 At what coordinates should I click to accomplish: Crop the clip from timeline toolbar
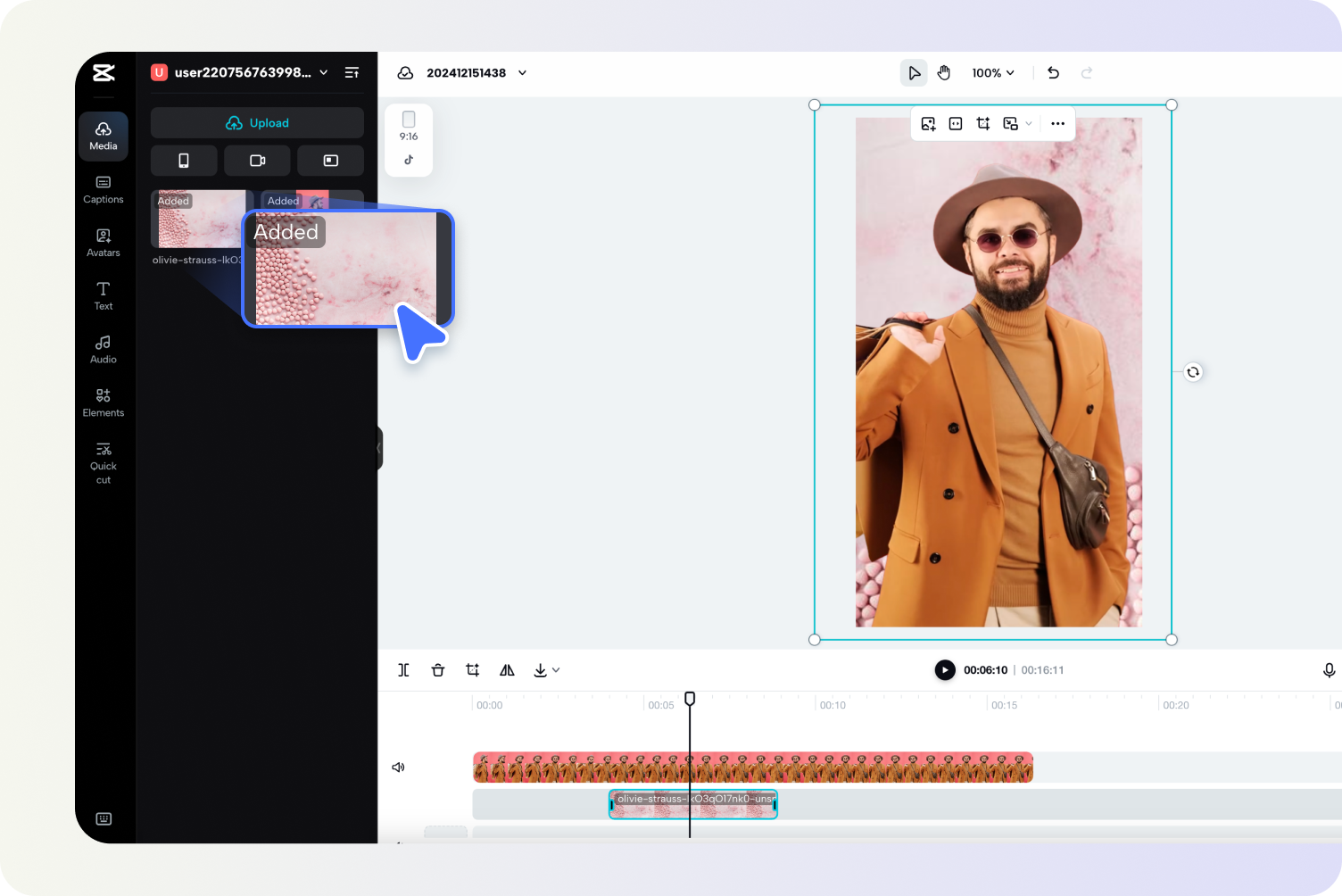(x=473, y=670)
